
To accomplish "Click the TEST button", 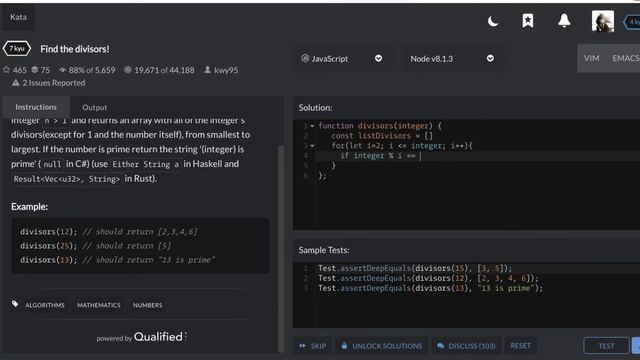I will coord(606,346).
